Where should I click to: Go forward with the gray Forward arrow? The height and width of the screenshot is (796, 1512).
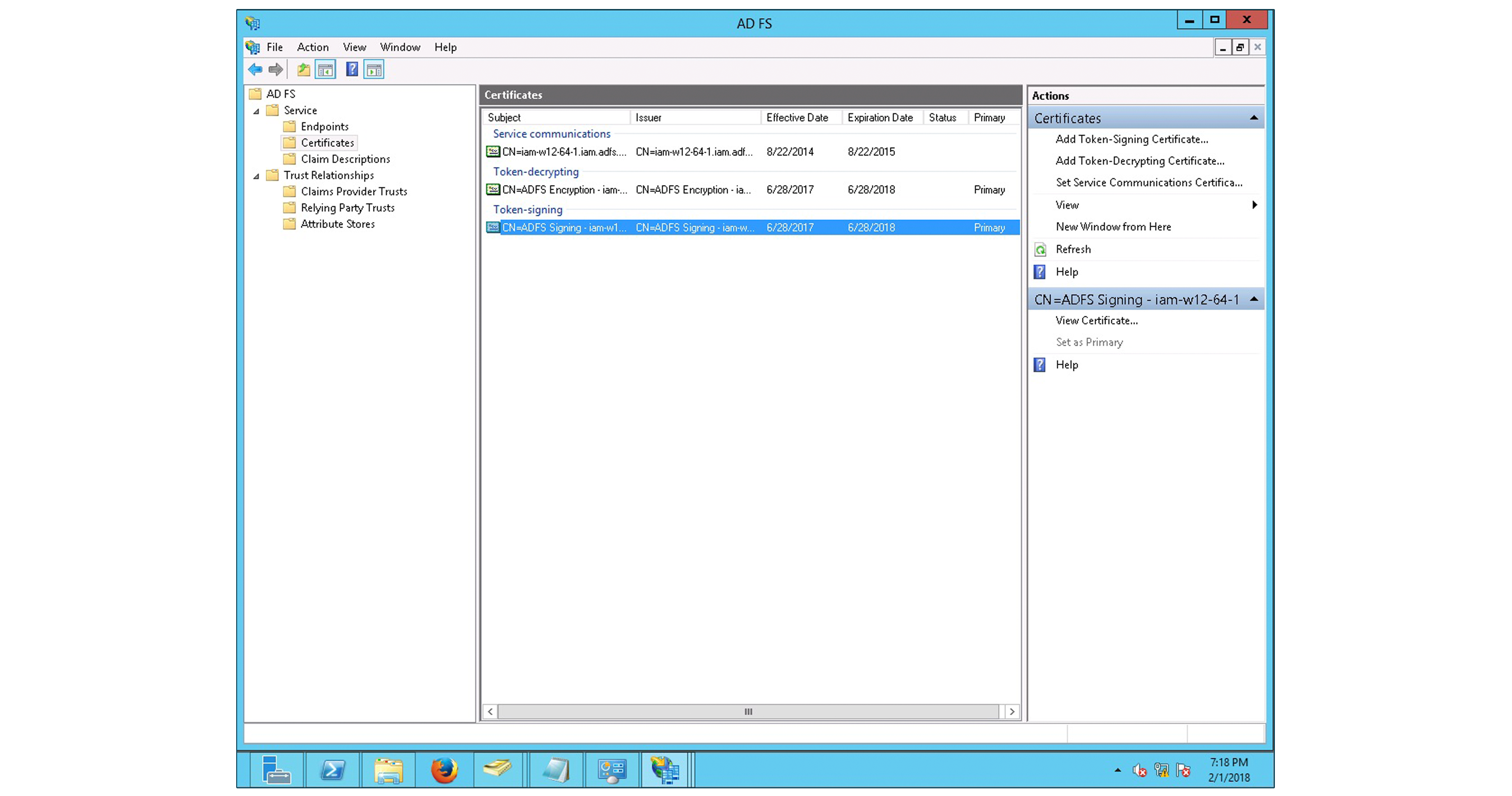275,70
